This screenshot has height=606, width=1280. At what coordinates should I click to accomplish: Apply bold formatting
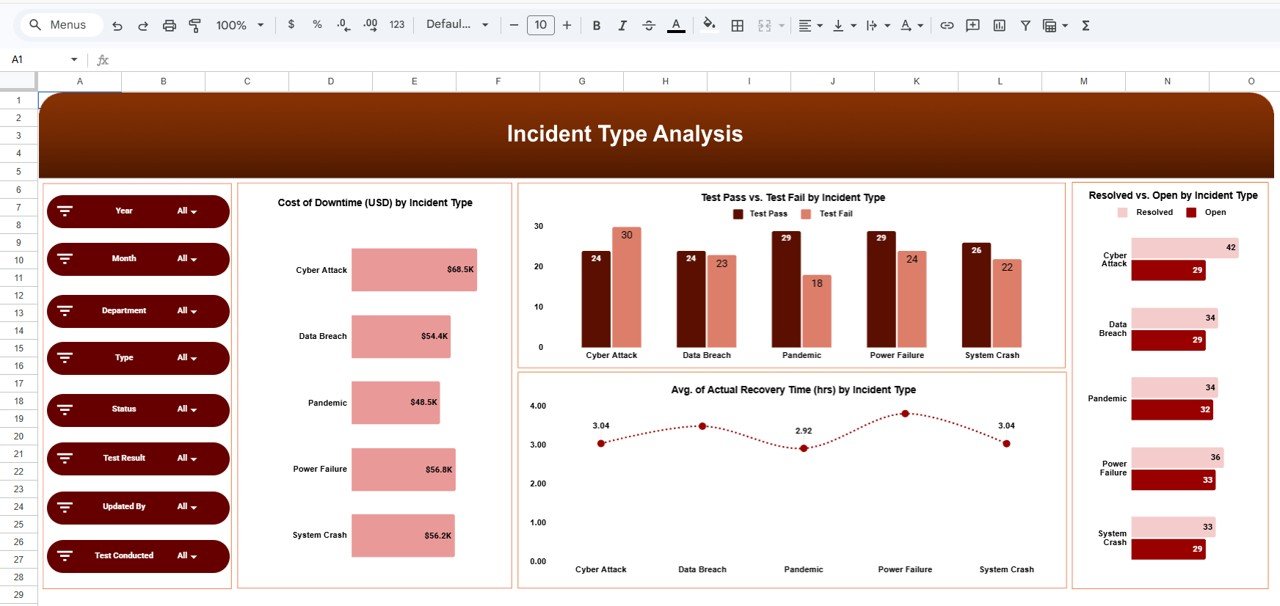(x=596, y=25)
